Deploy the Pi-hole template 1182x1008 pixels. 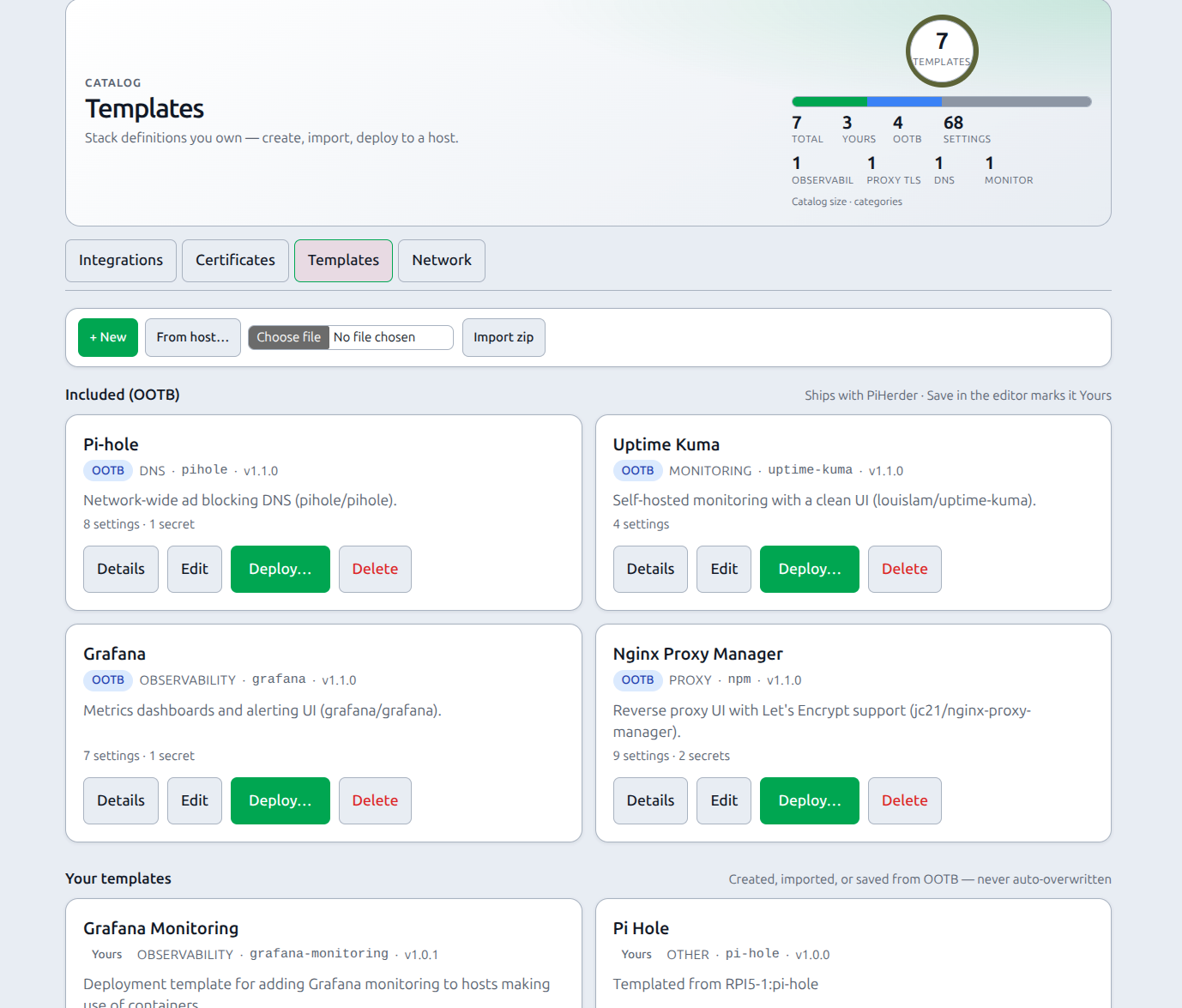[x=280, y=569]
